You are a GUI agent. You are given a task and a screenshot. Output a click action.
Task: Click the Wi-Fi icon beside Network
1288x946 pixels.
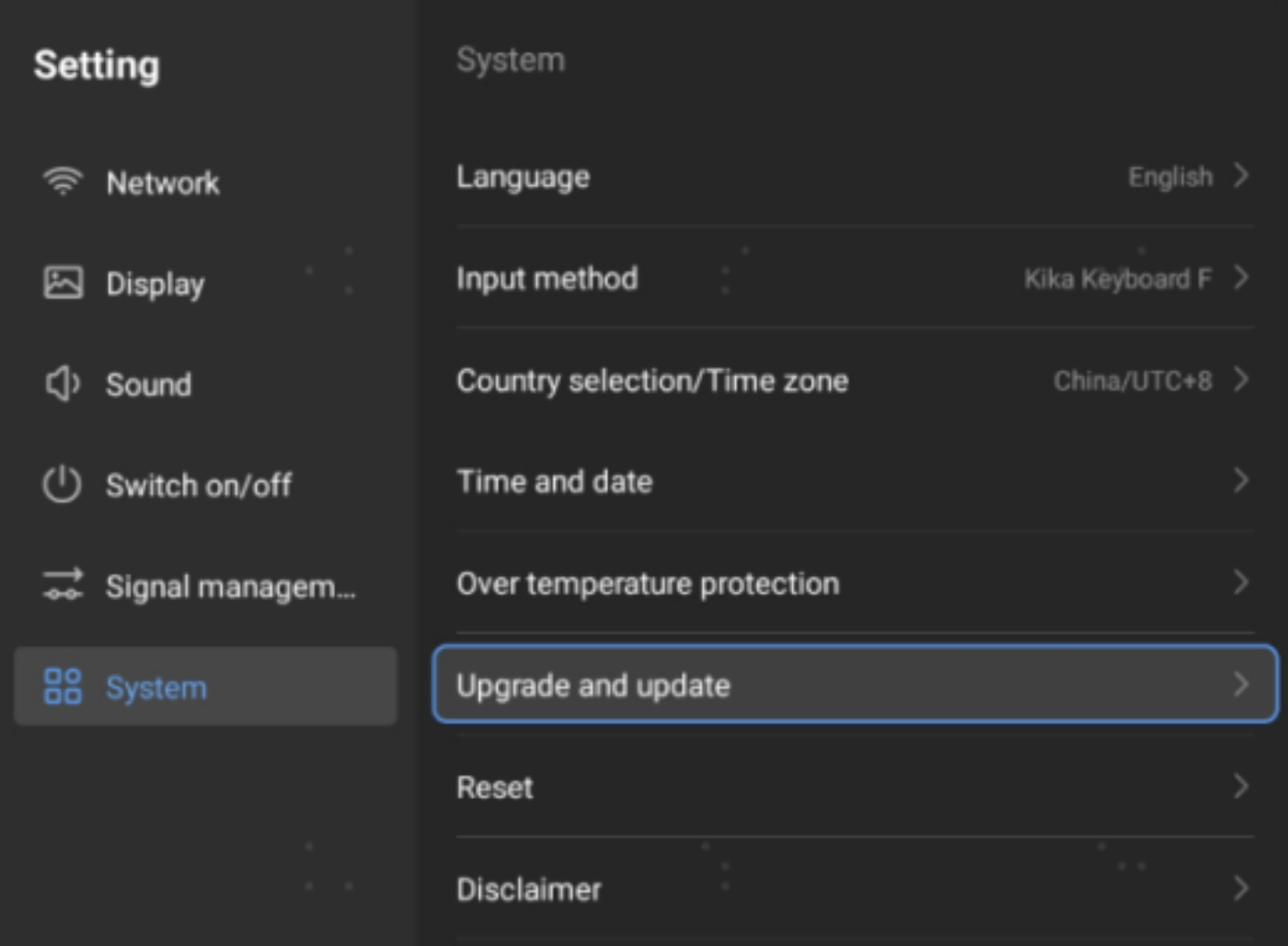[63, 181]
